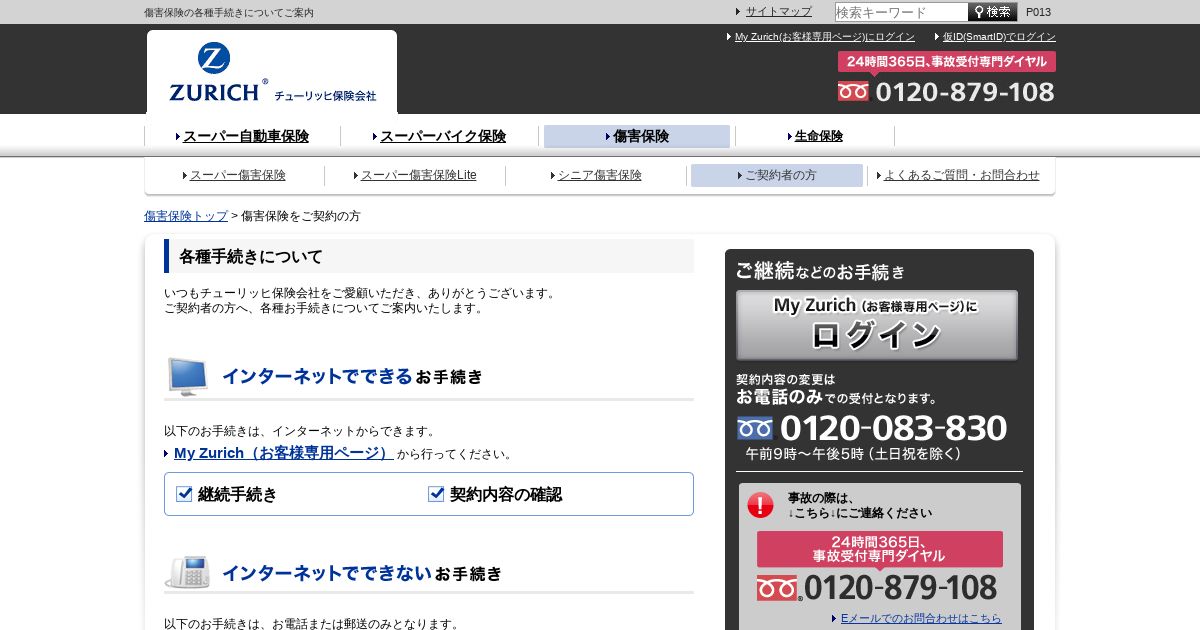Click the arrow bullet before スーパー自動車保険
The height and width of the screenshot is (630, 1200).
(x=178, y=137)
